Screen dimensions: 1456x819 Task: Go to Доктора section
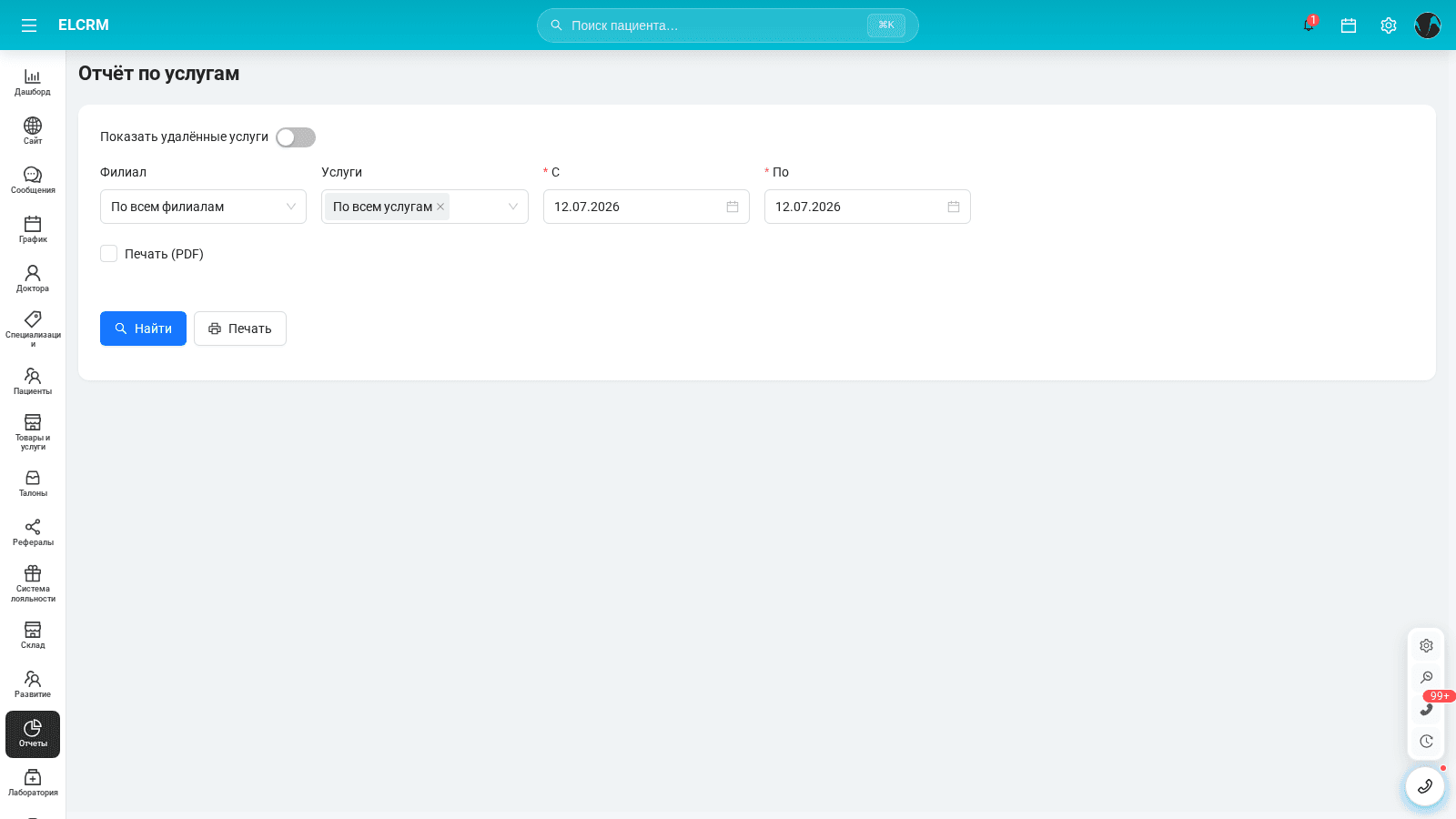coord(33,278)
